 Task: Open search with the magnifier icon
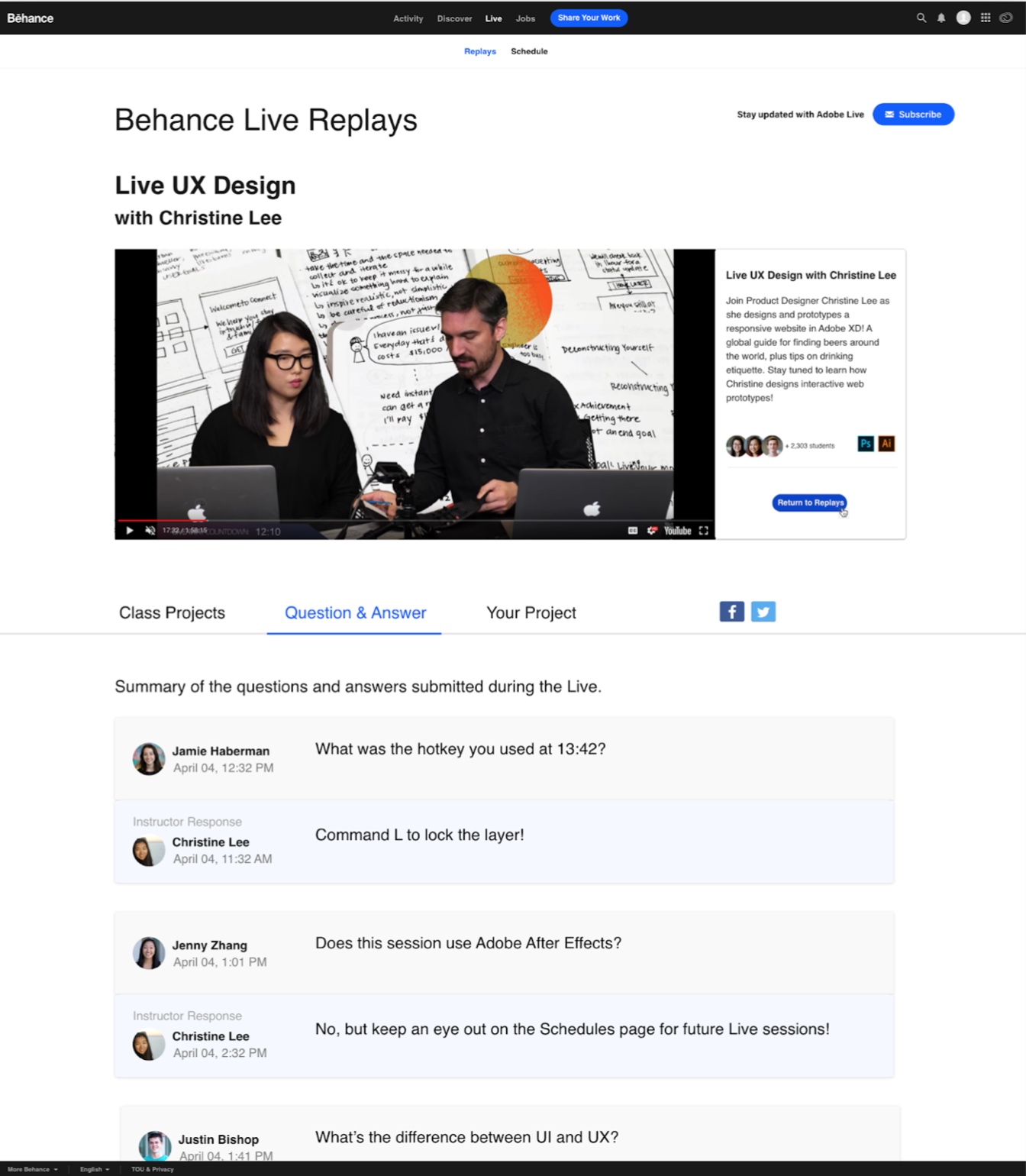click(x=921, y=18)
